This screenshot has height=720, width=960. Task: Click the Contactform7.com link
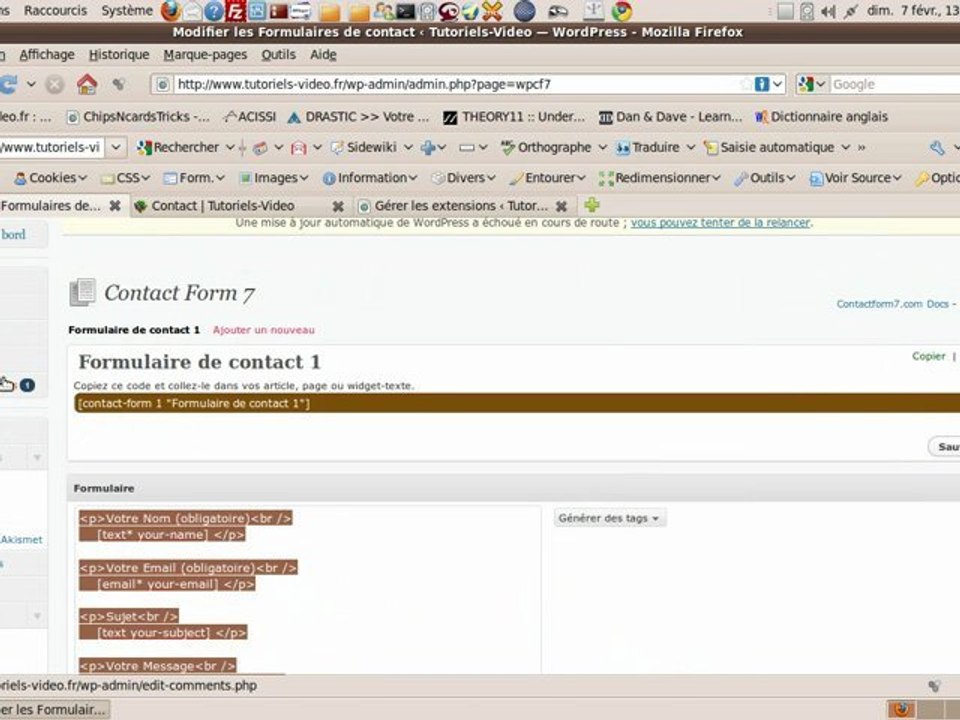click(x=879, y=304)
